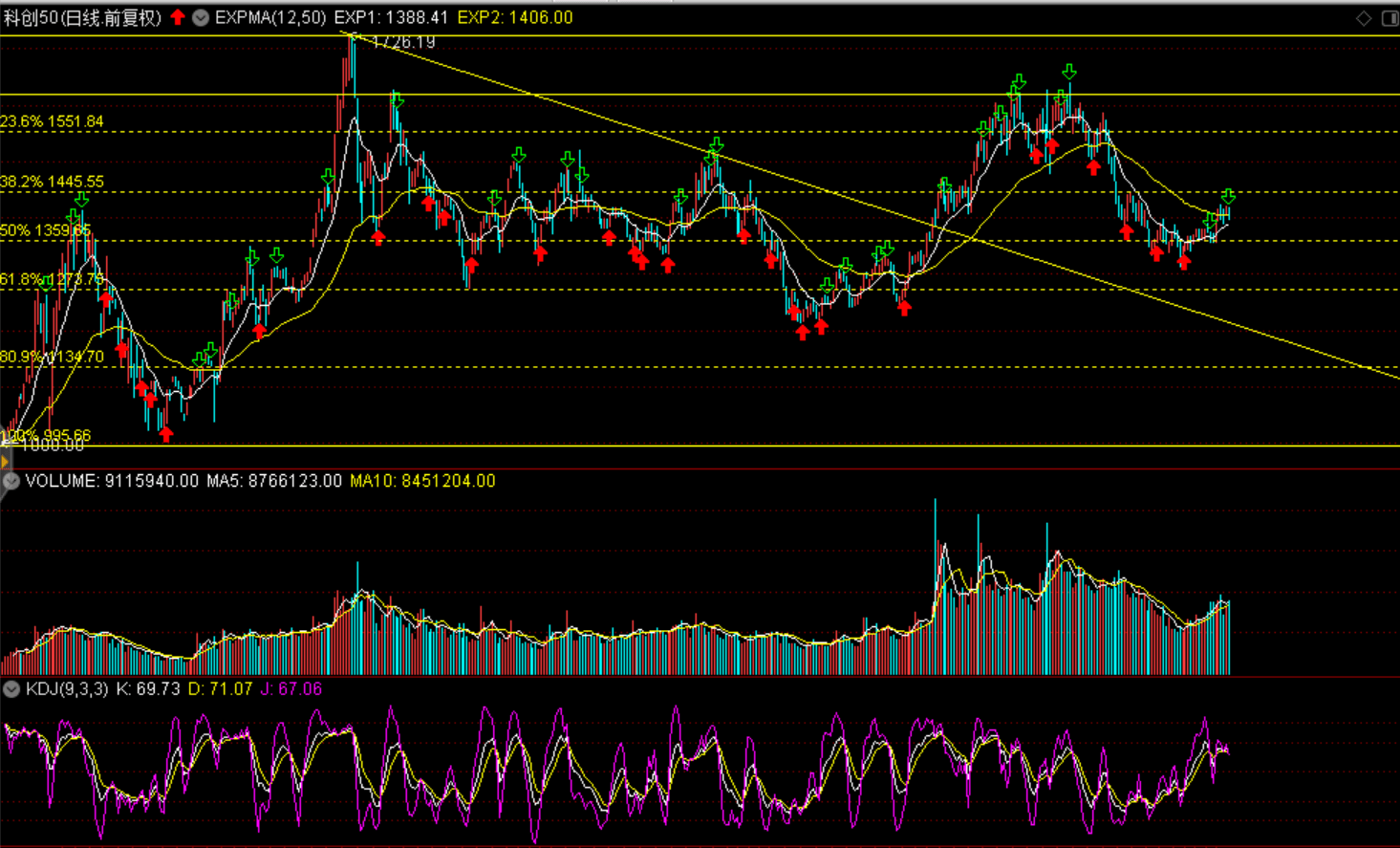Click the J: 67.06 value
The height and width of the screenshot is (848, 1400).
point(291,689)
